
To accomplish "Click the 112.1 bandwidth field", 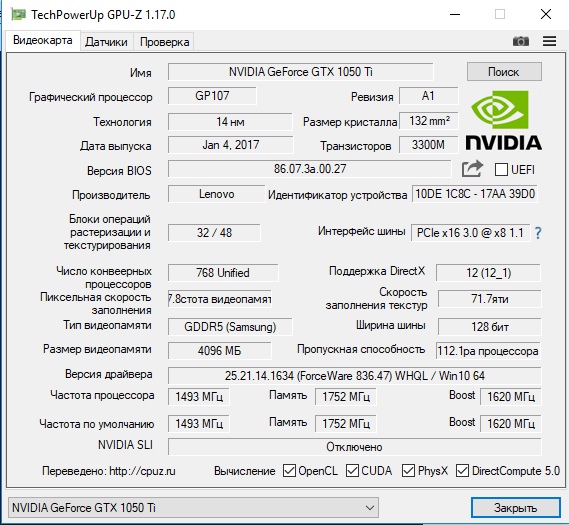I will pyautogui.click(x=488, y=351).
